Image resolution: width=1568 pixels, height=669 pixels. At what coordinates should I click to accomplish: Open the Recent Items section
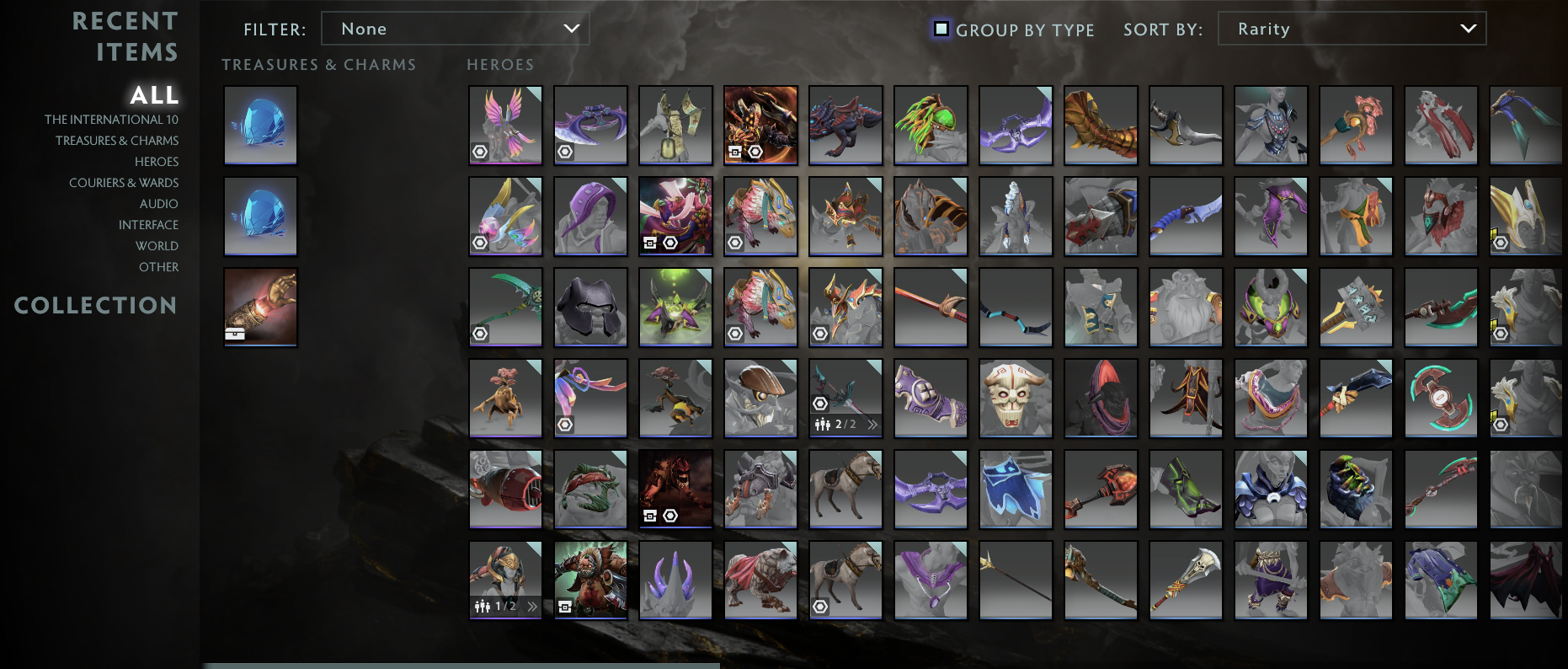click(x=125, y=36)
